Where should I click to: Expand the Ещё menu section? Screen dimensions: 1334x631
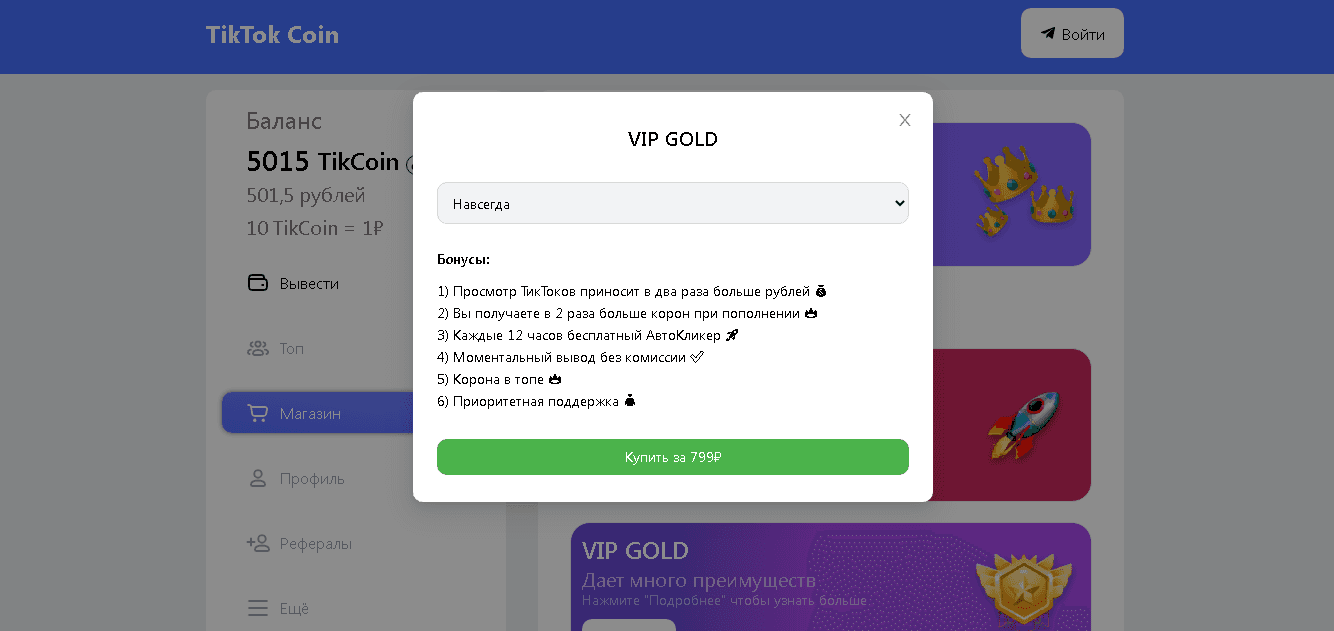(294, 608)
